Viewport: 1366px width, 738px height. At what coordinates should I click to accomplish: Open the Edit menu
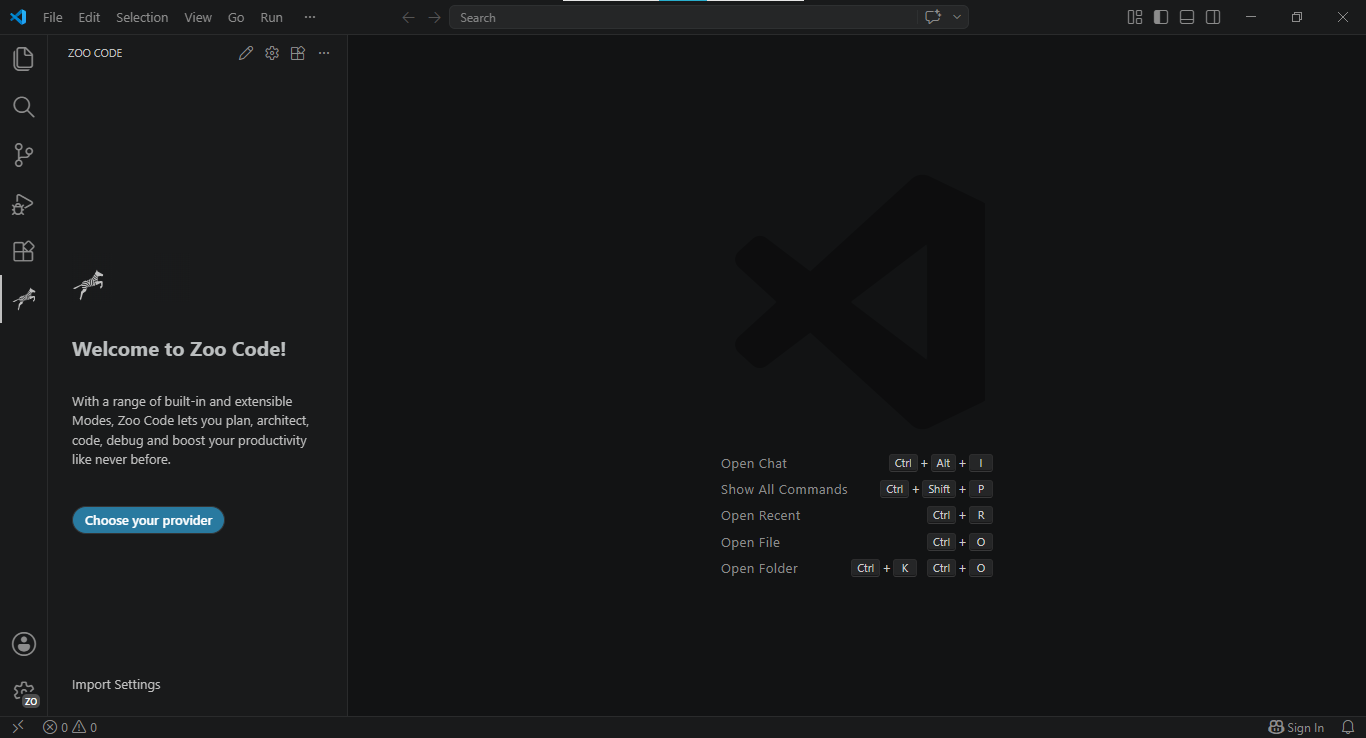pos(89,17)
